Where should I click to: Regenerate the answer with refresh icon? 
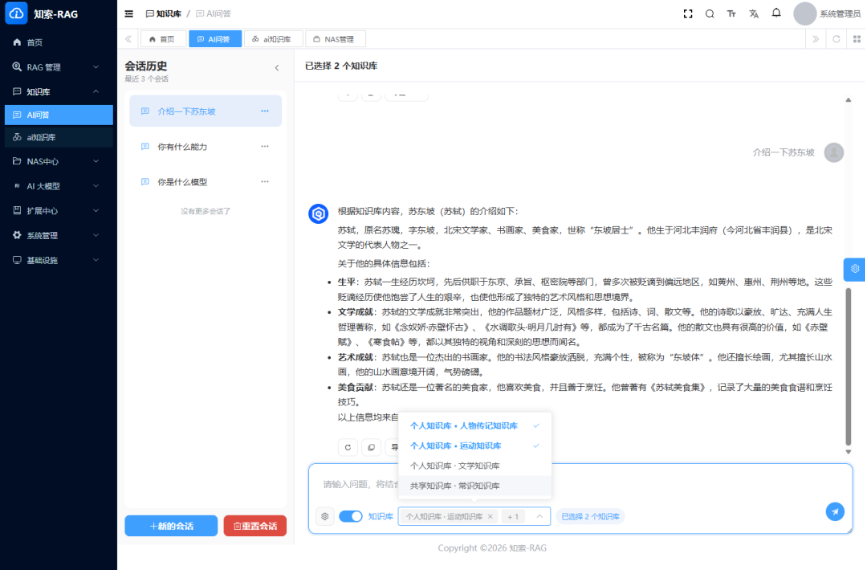pos(348,448)
